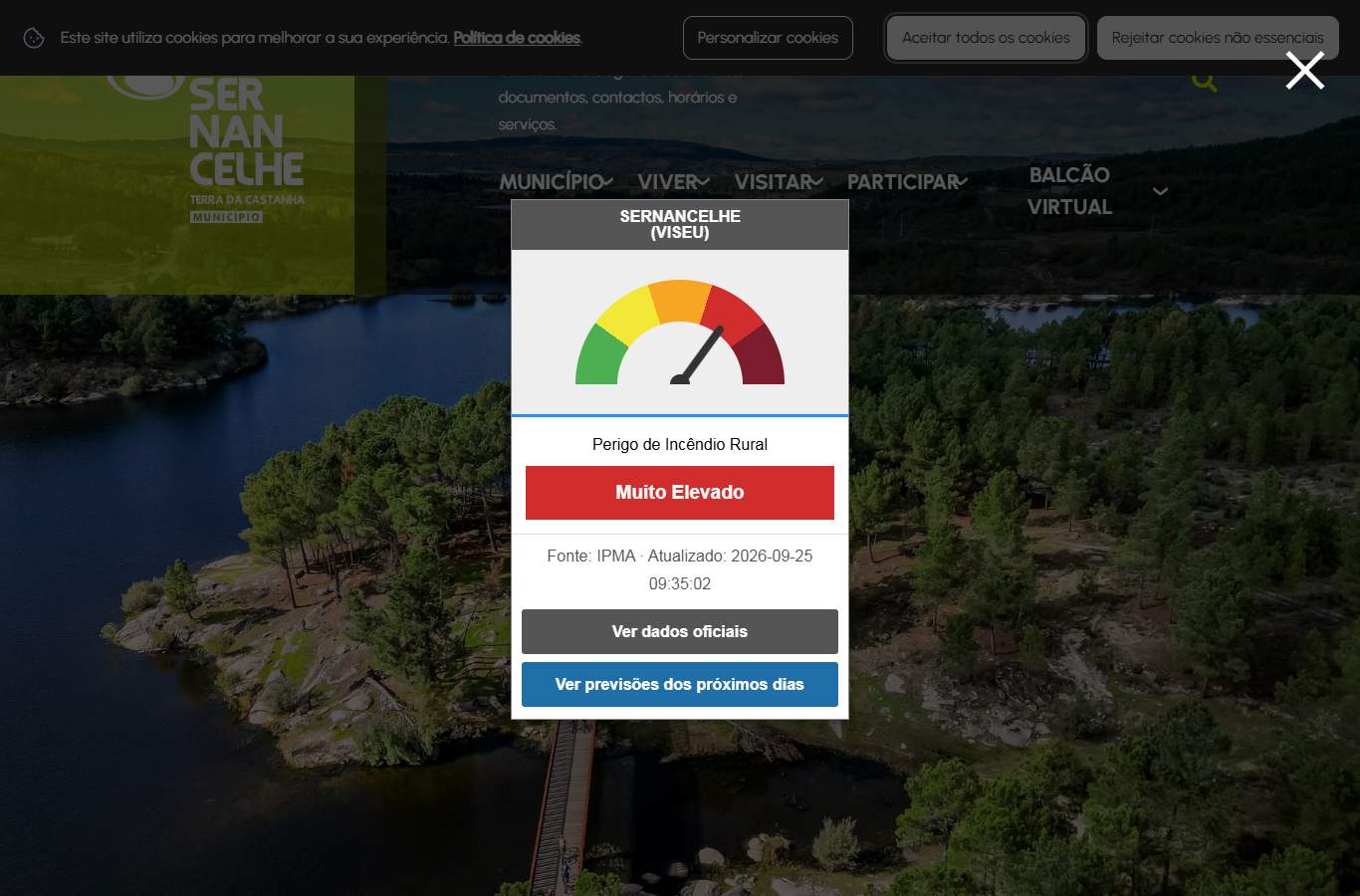Open the Visitar menu

click(x=773, y=182)
